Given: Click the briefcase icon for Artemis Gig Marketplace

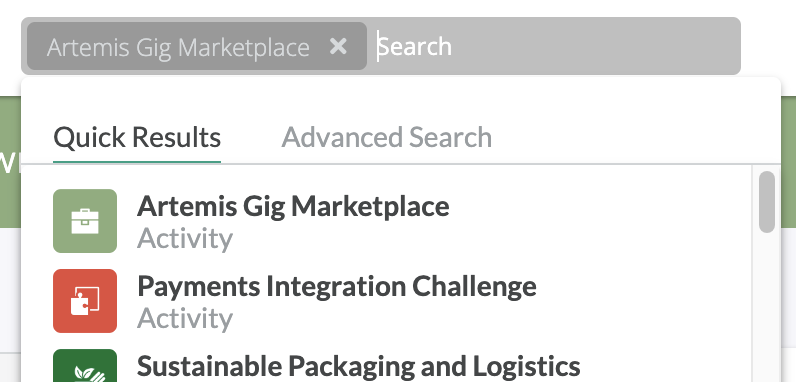Looking at the screenshot, I should (85, 221).
